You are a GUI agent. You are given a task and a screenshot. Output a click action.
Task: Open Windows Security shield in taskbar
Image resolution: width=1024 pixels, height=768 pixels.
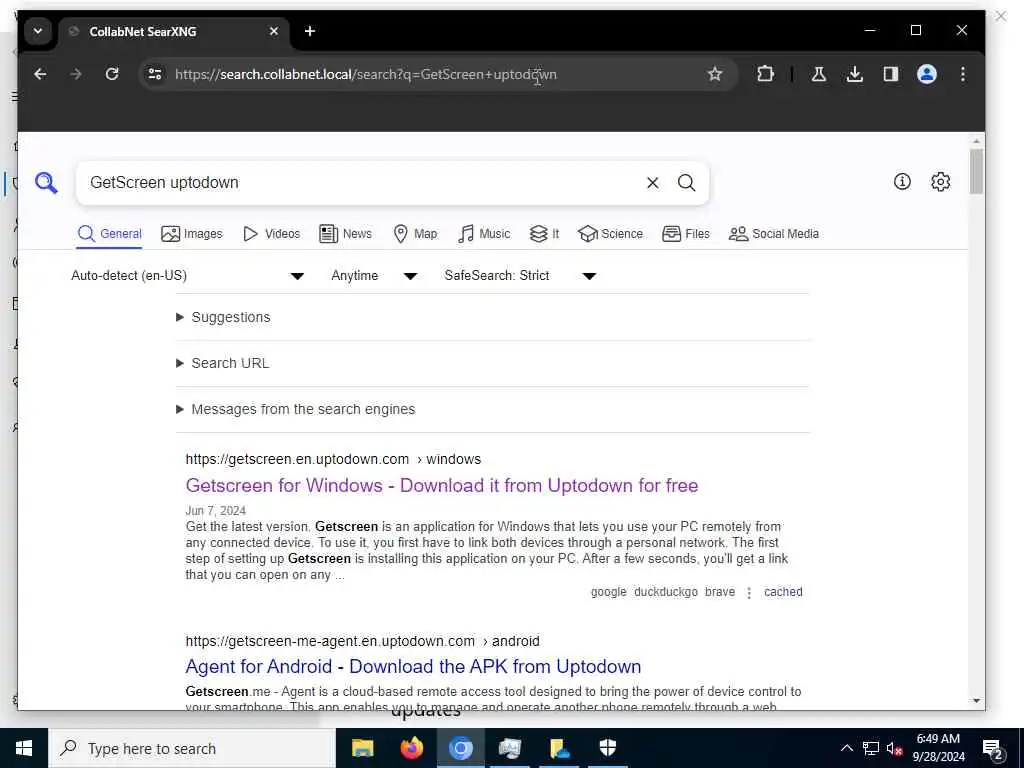pos(607,748)
